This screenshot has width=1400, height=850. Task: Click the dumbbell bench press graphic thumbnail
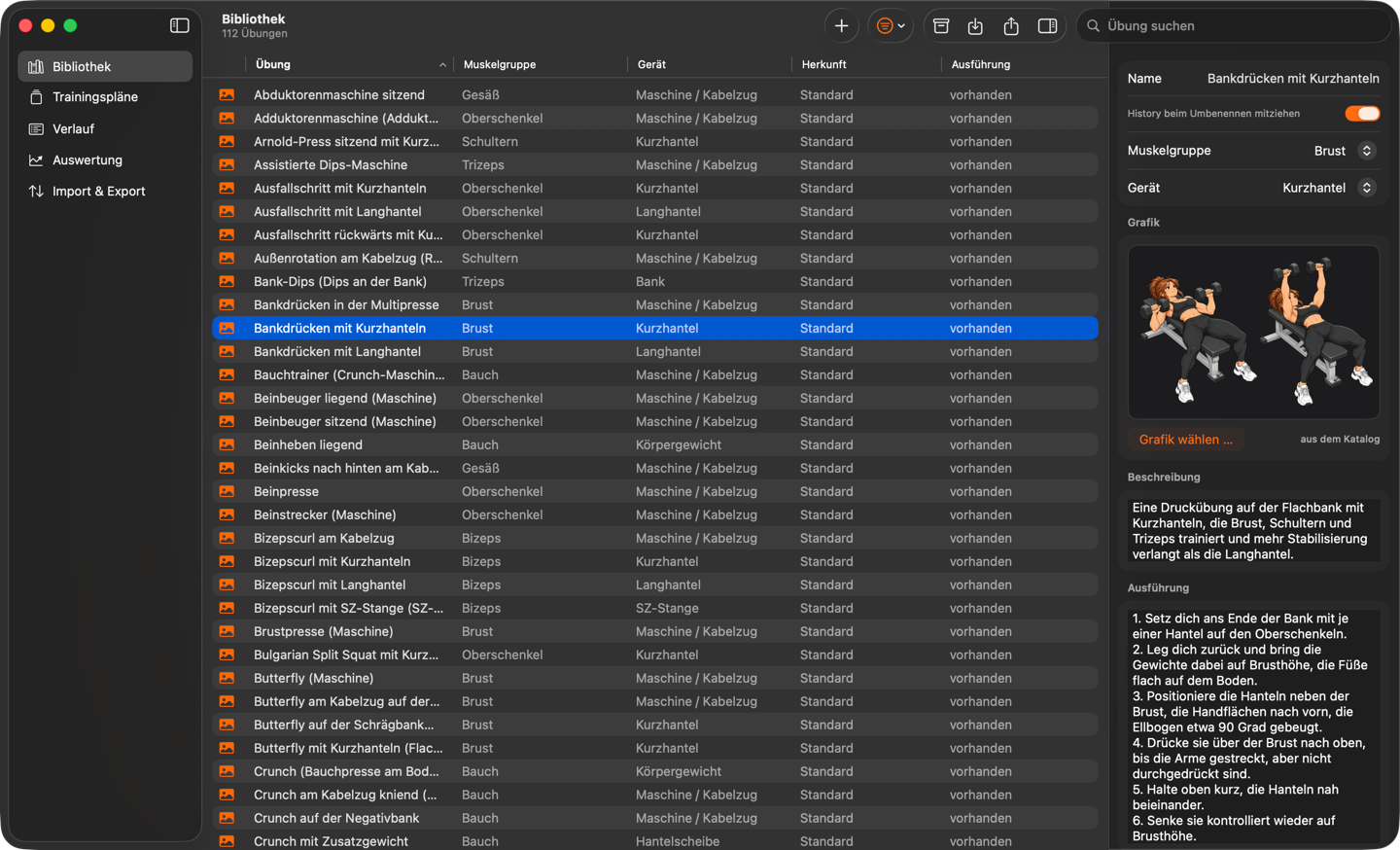tap(1253, 332)
